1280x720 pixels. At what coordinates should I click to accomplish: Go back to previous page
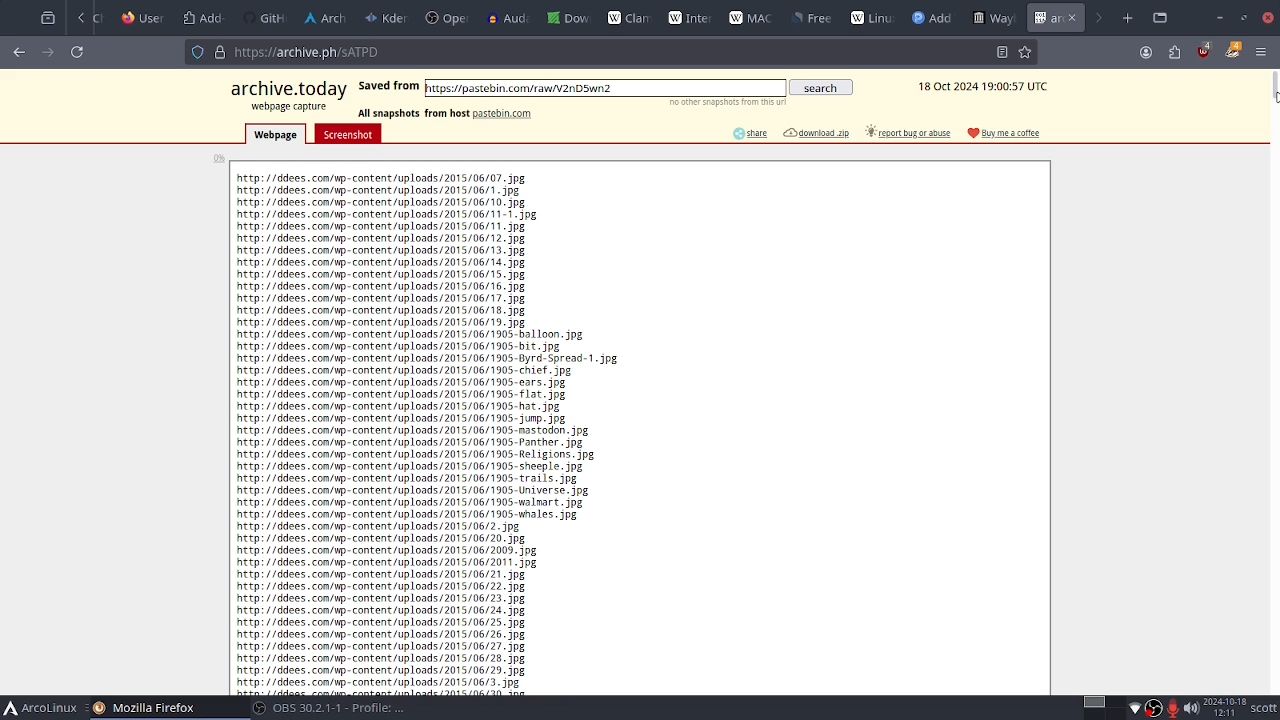click(x=19, y=52)
